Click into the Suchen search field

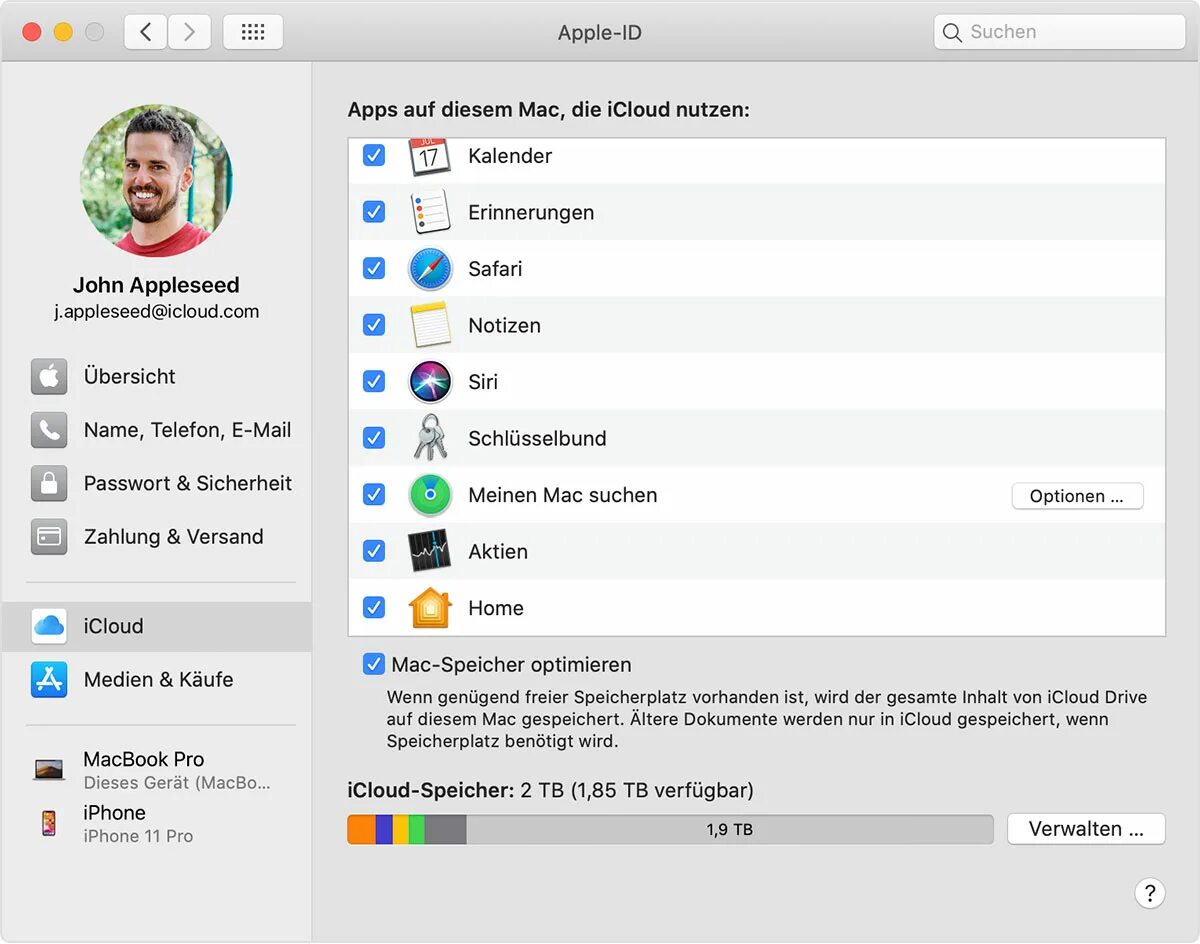click(1060, 32)
